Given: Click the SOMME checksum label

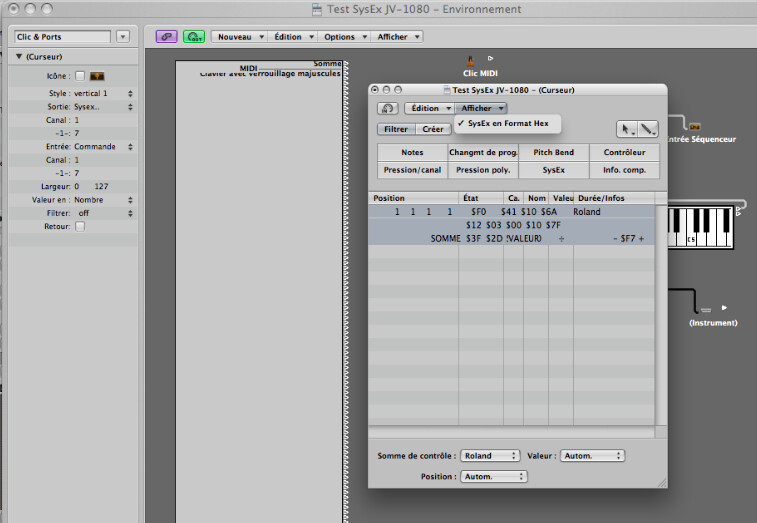Looking at the screenshot, I should (x=446, y=239).
